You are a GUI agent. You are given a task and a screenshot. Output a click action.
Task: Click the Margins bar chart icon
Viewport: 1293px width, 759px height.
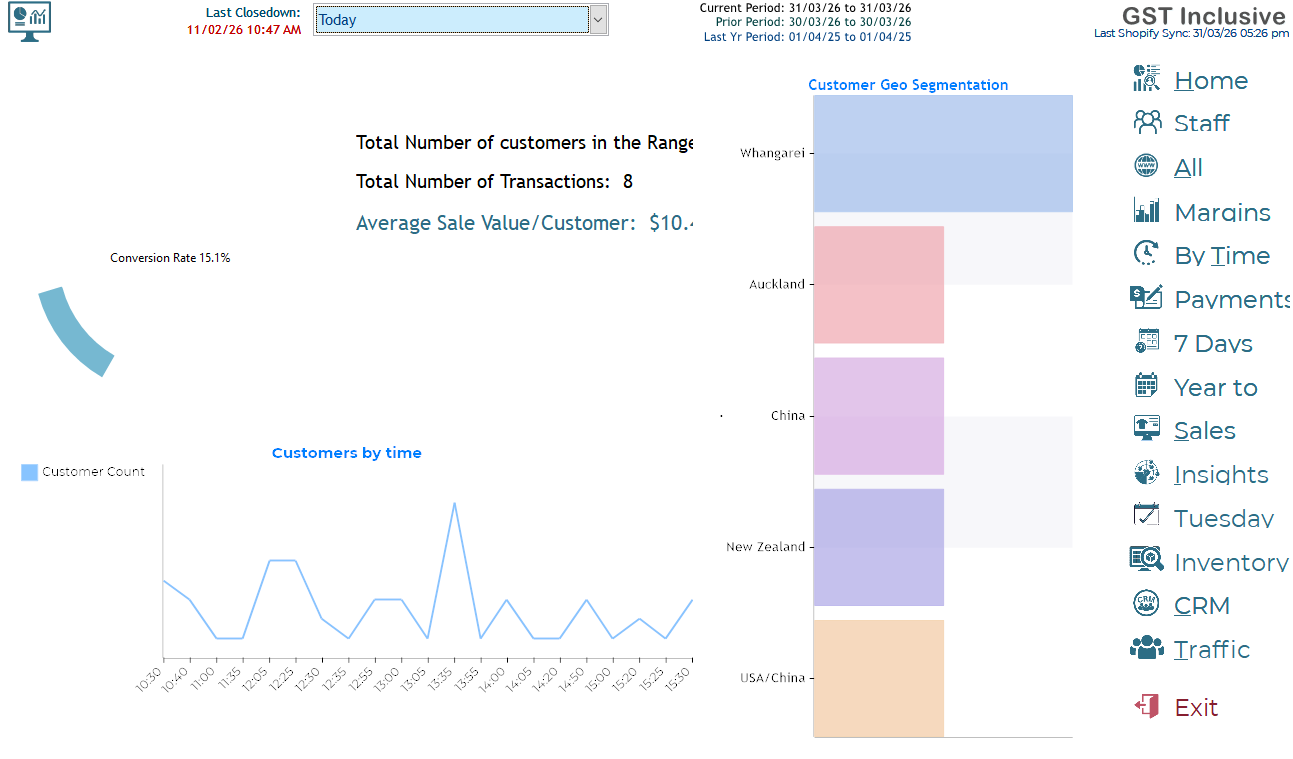1147,210
